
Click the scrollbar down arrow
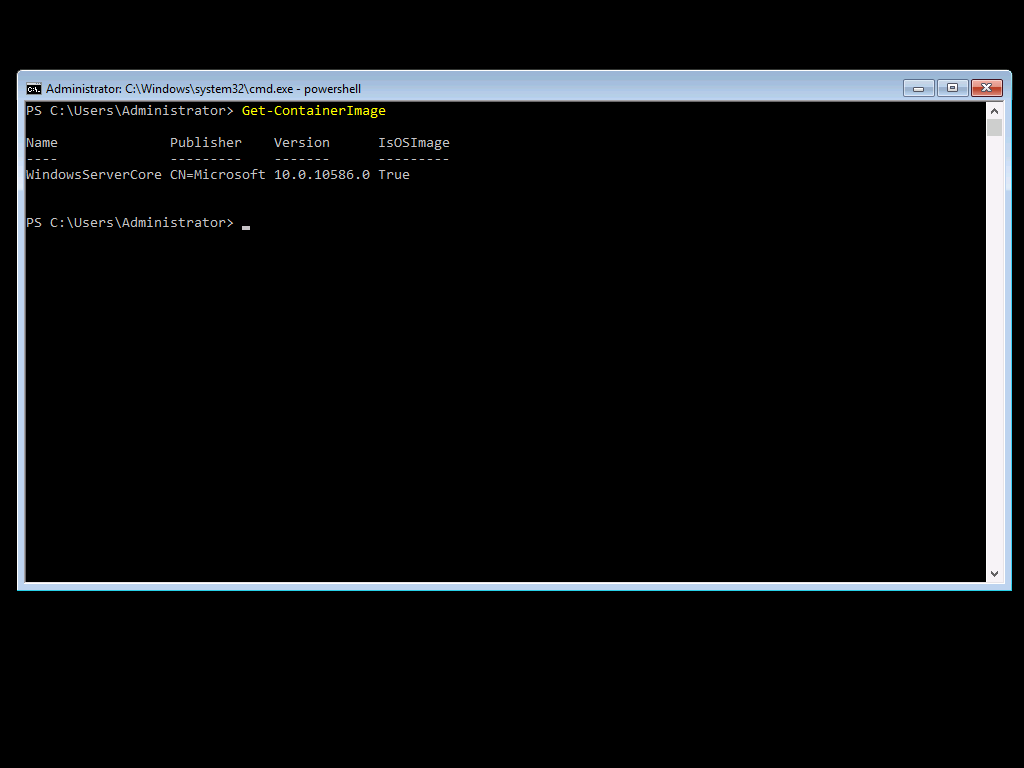(x=995, y=573)
